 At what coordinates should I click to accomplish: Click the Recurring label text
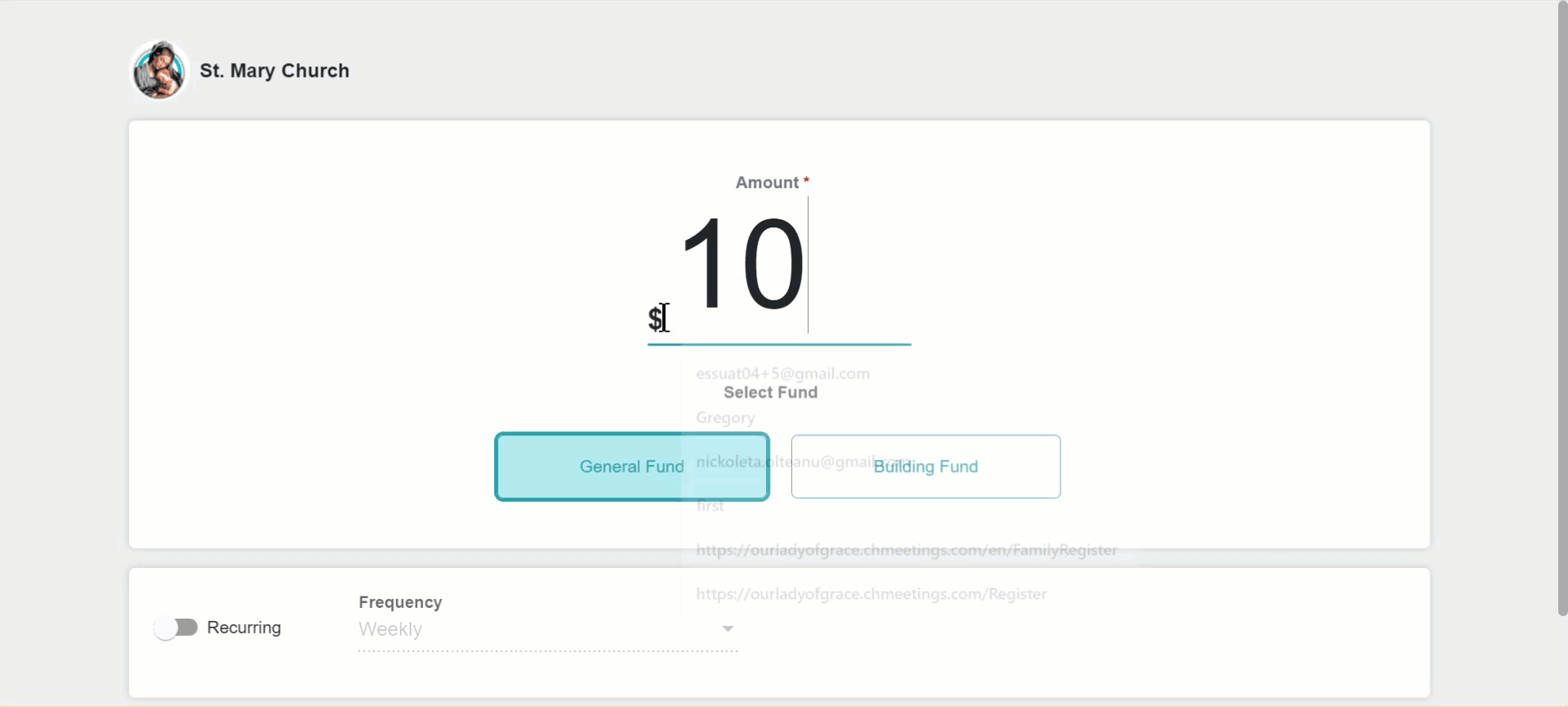coord(244,628)
